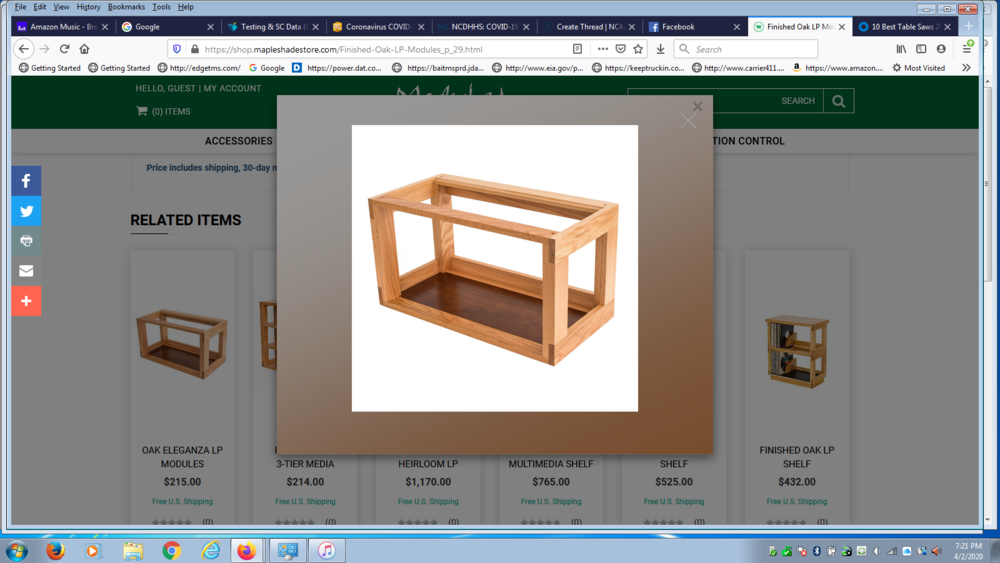Screen dimensions: 1000x563
Task: Open more share options plus icon
Action: click(26, 301)
